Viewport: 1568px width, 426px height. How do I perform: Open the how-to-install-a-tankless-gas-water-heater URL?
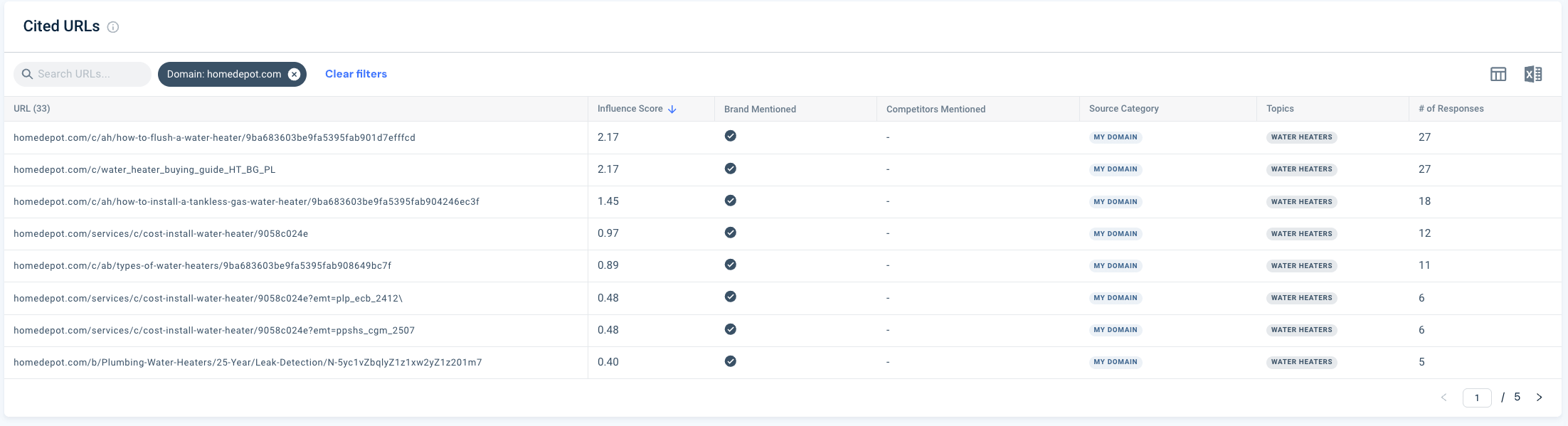[246, 202]
